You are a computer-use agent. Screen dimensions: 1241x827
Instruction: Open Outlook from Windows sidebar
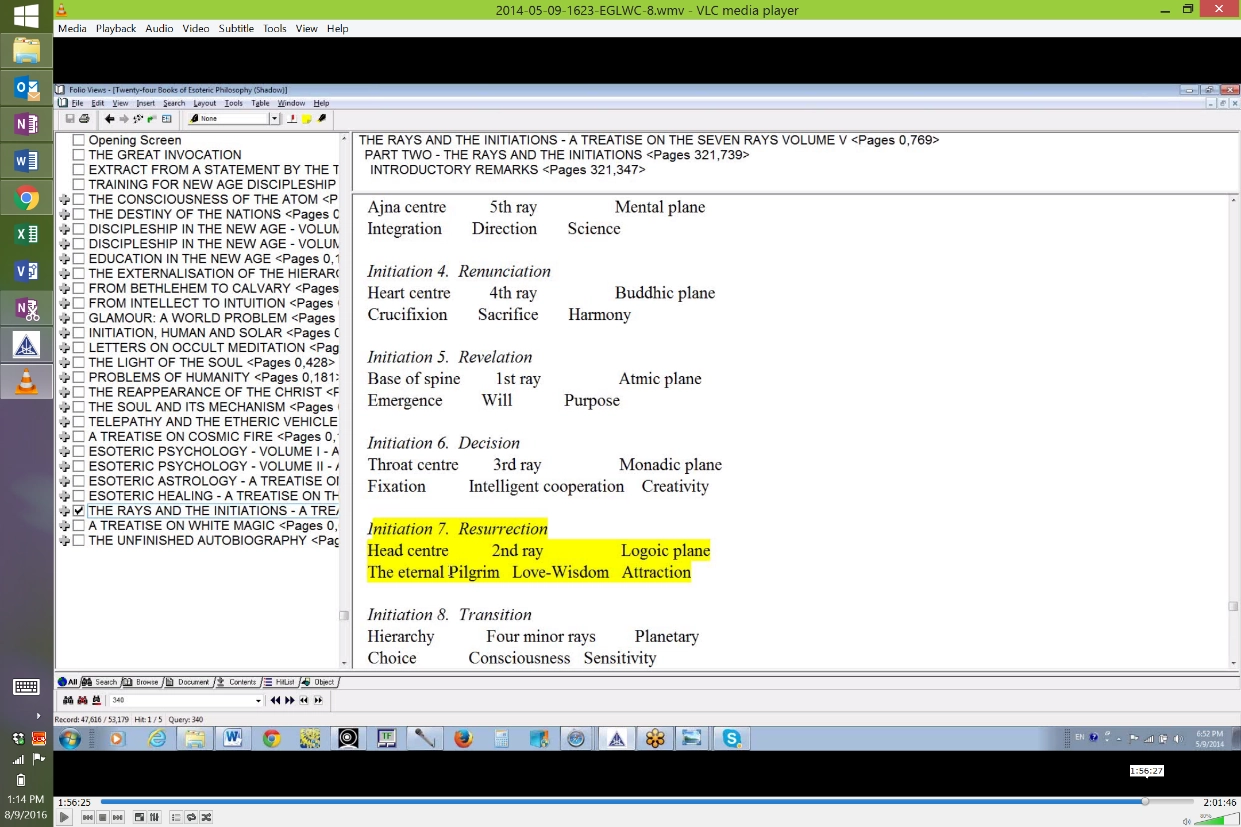point(26,88)
